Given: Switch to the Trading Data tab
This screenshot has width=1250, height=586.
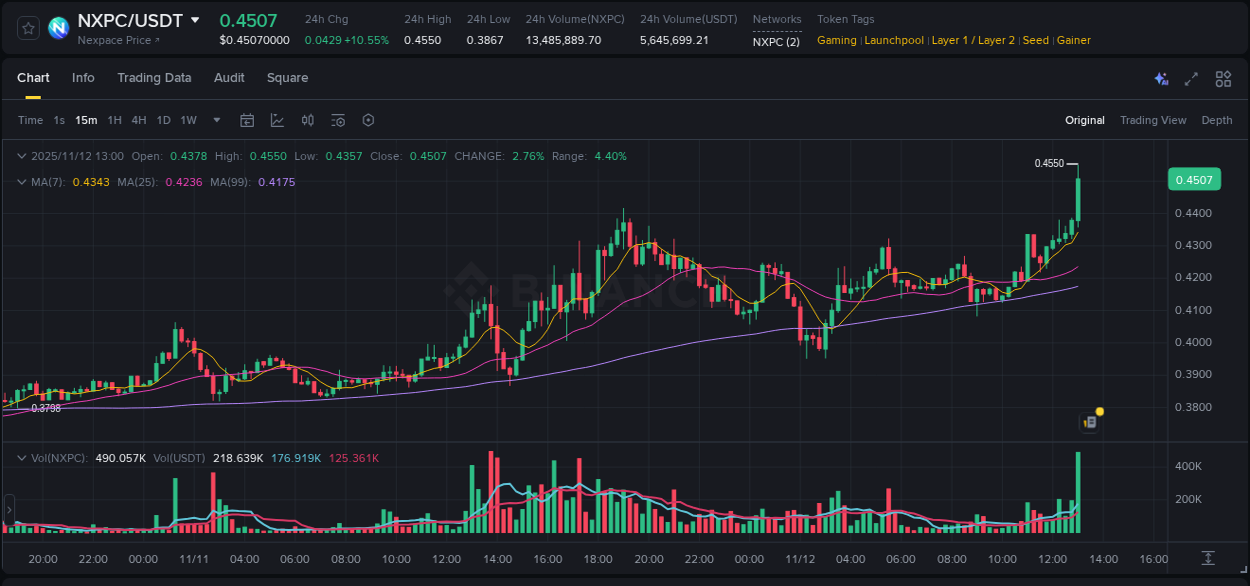Looking at the screenshot, I should pos(154,78).
